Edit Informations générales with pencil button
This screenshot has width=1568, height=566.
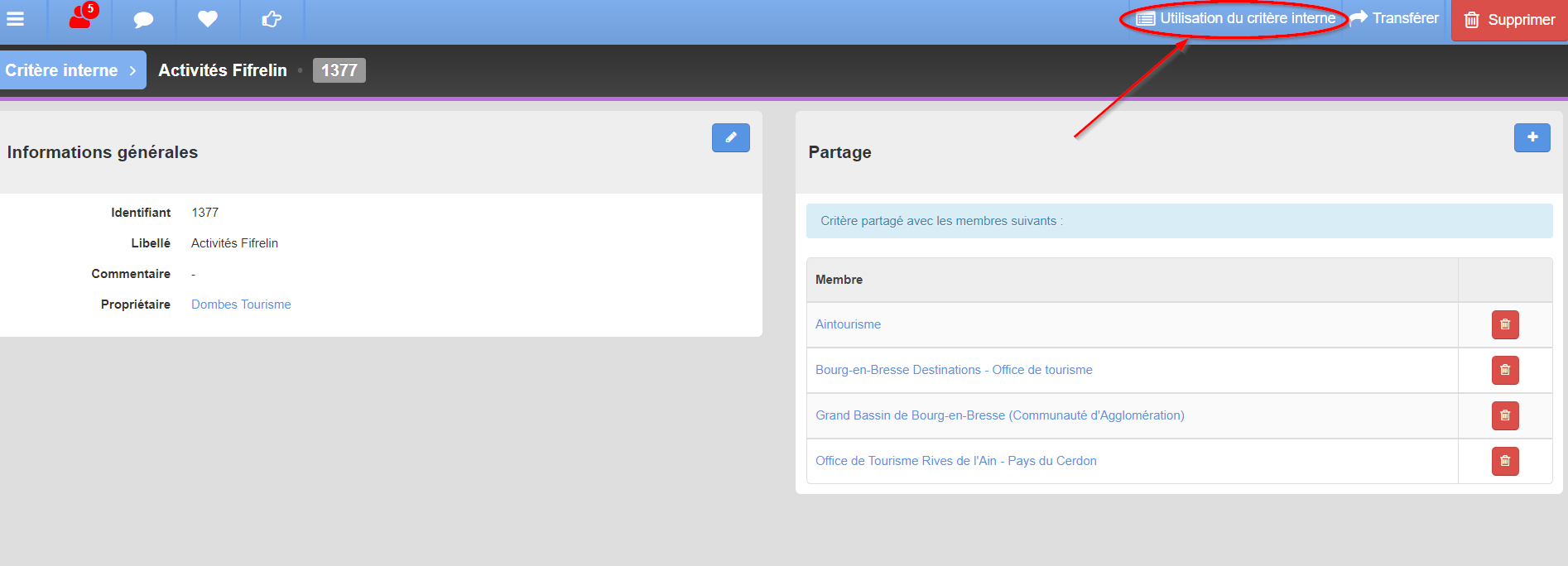point(731,137)
